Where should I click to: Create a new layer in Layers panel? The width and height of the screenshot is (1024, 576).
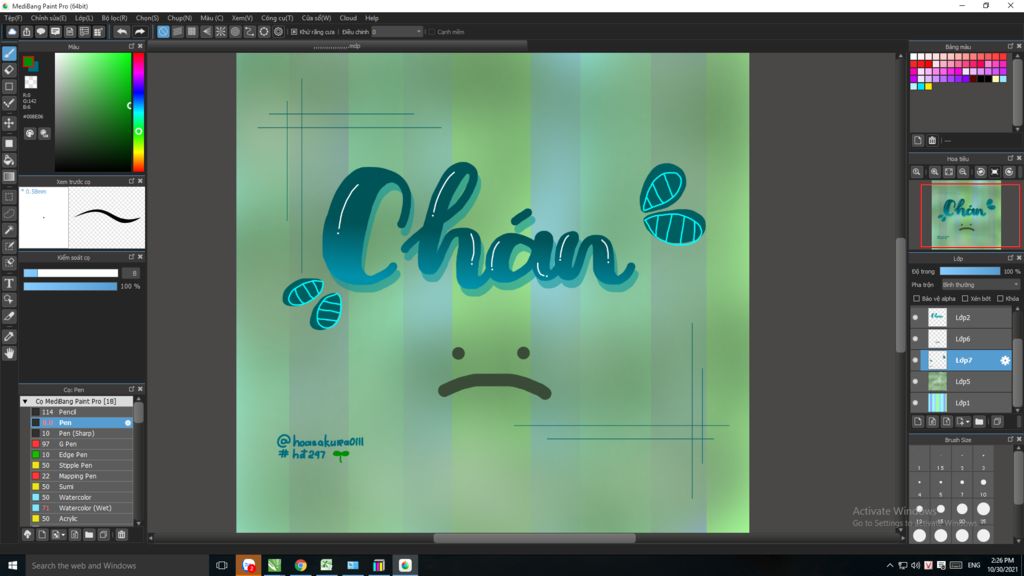[918, 422]
